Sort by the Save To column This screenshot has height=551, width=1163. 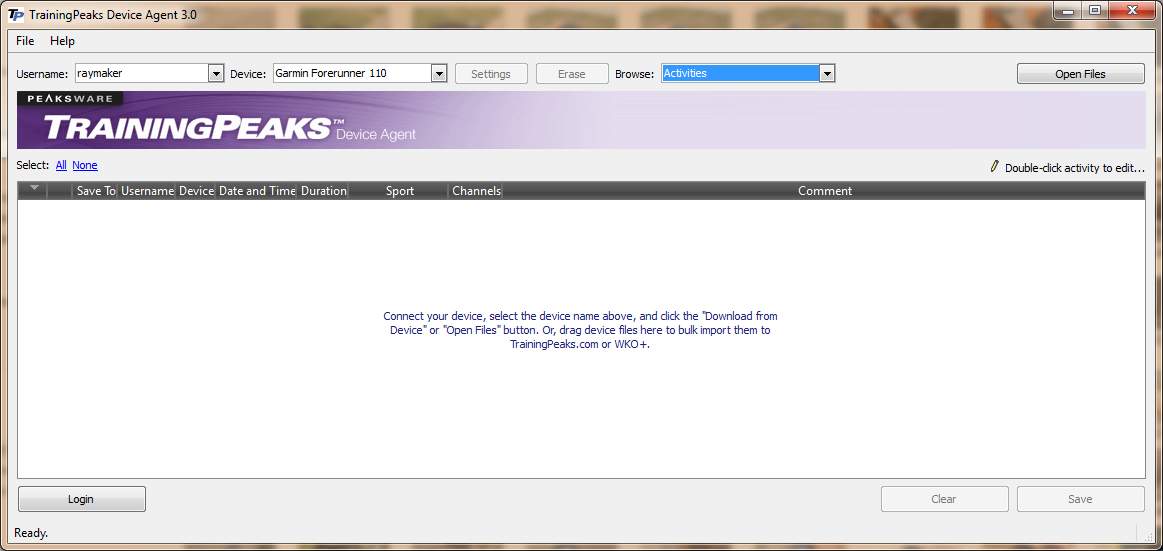tap(96, 191)
